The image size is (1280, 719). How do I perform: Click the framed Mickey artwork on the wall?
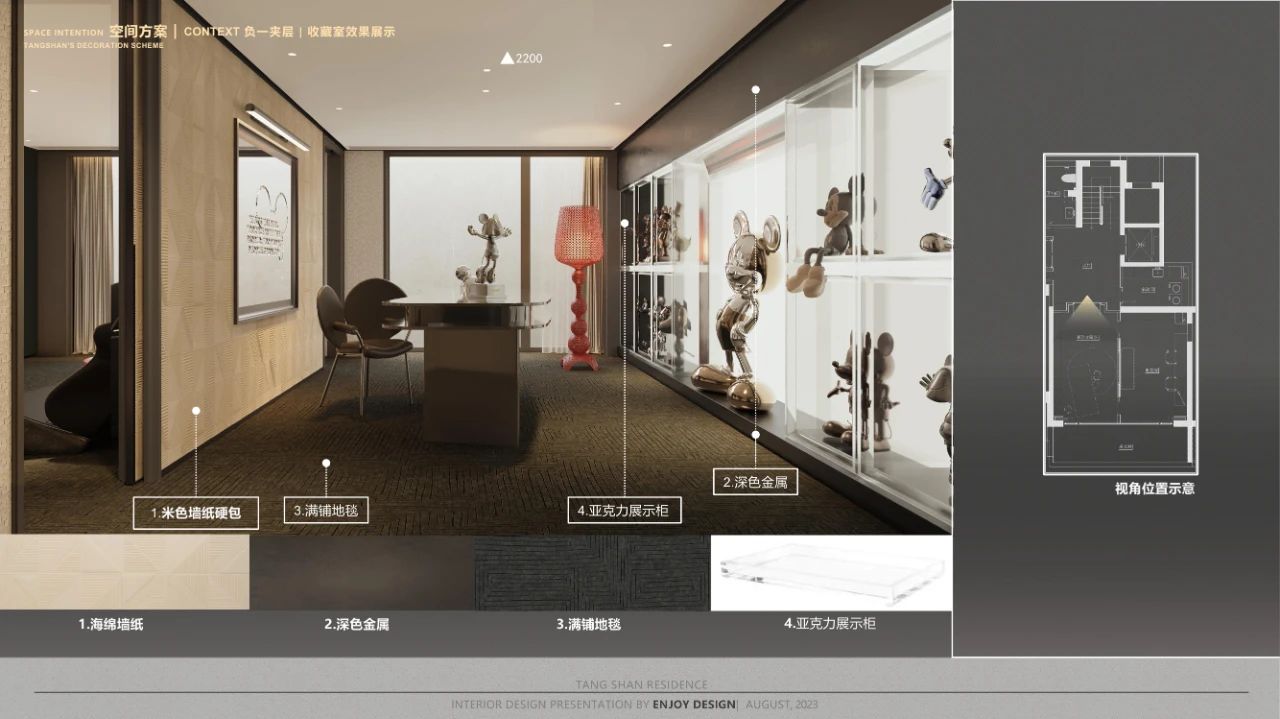pos(266,221)
